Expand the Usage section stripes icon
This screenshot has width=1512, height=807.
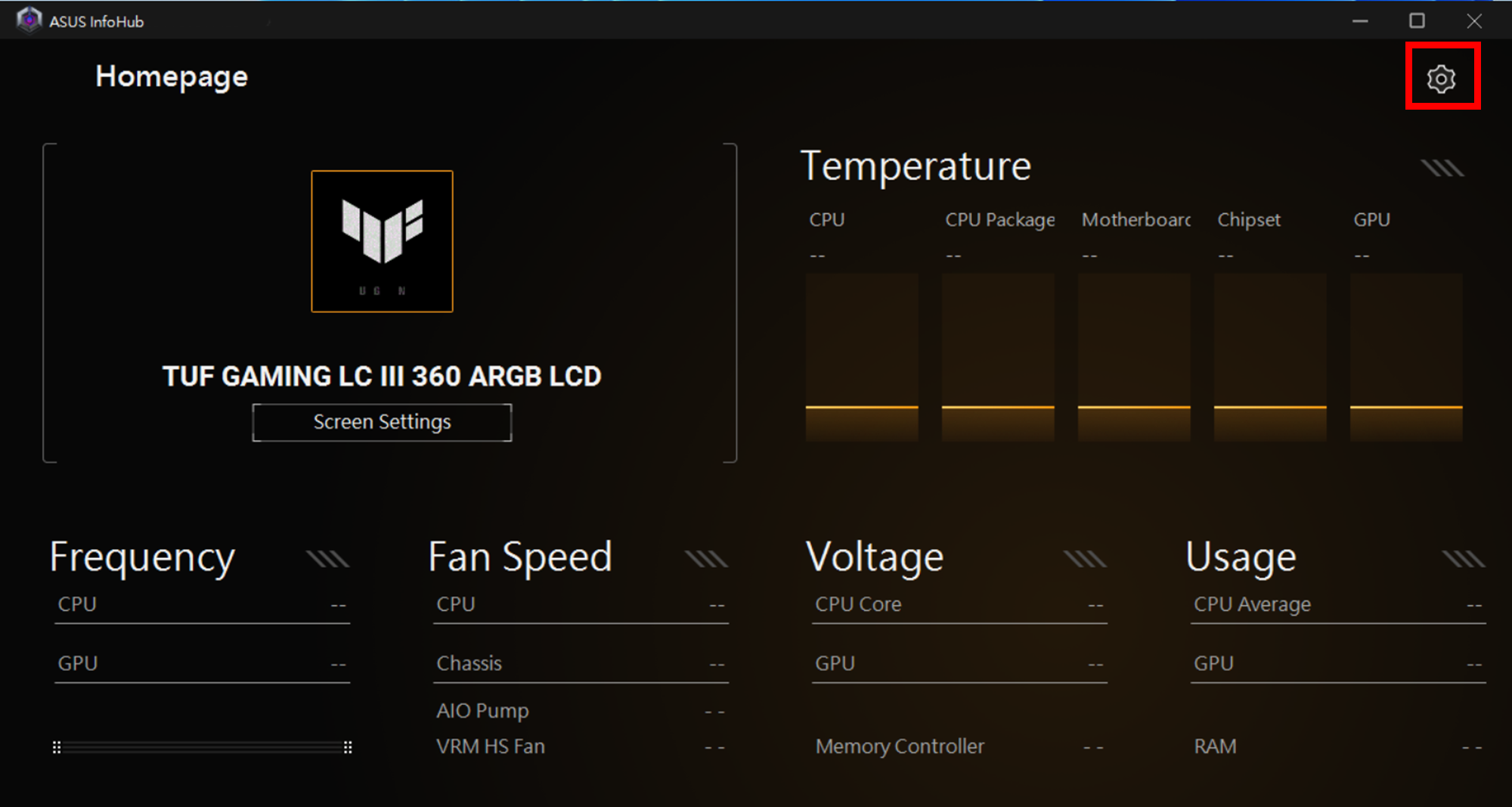1464,559
